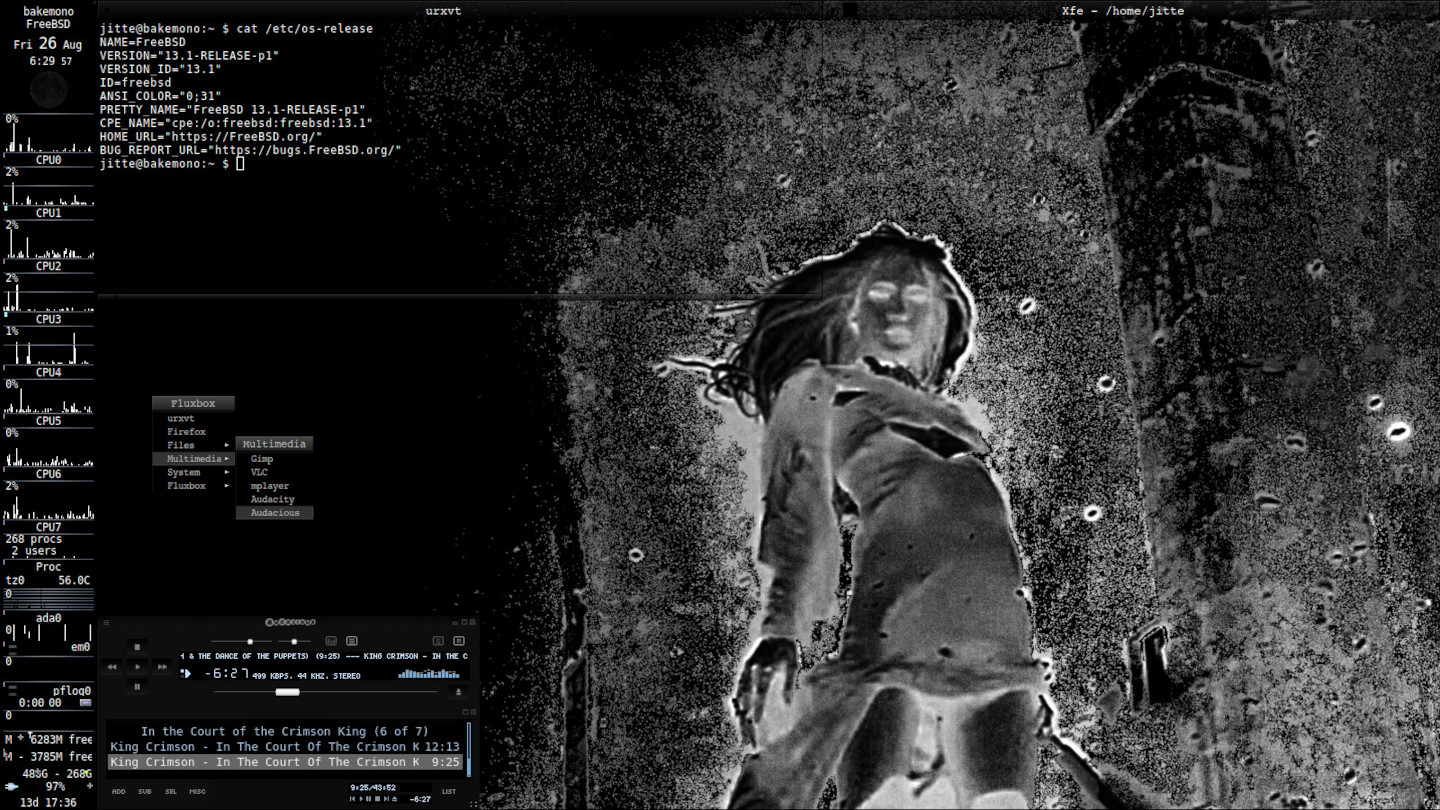Toggle repeat with the R button
This screenshot has width=1440, height=810.
click(459, 641)
